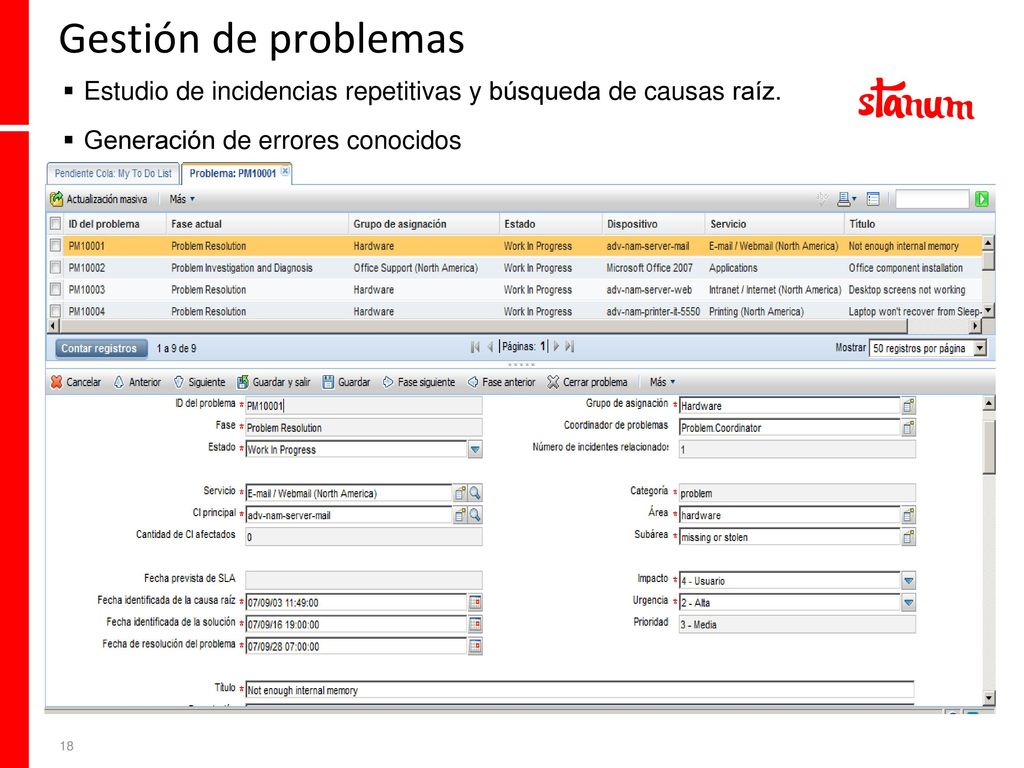
Task: Click the Actualización masiva icon
Action: pos(57,199)
